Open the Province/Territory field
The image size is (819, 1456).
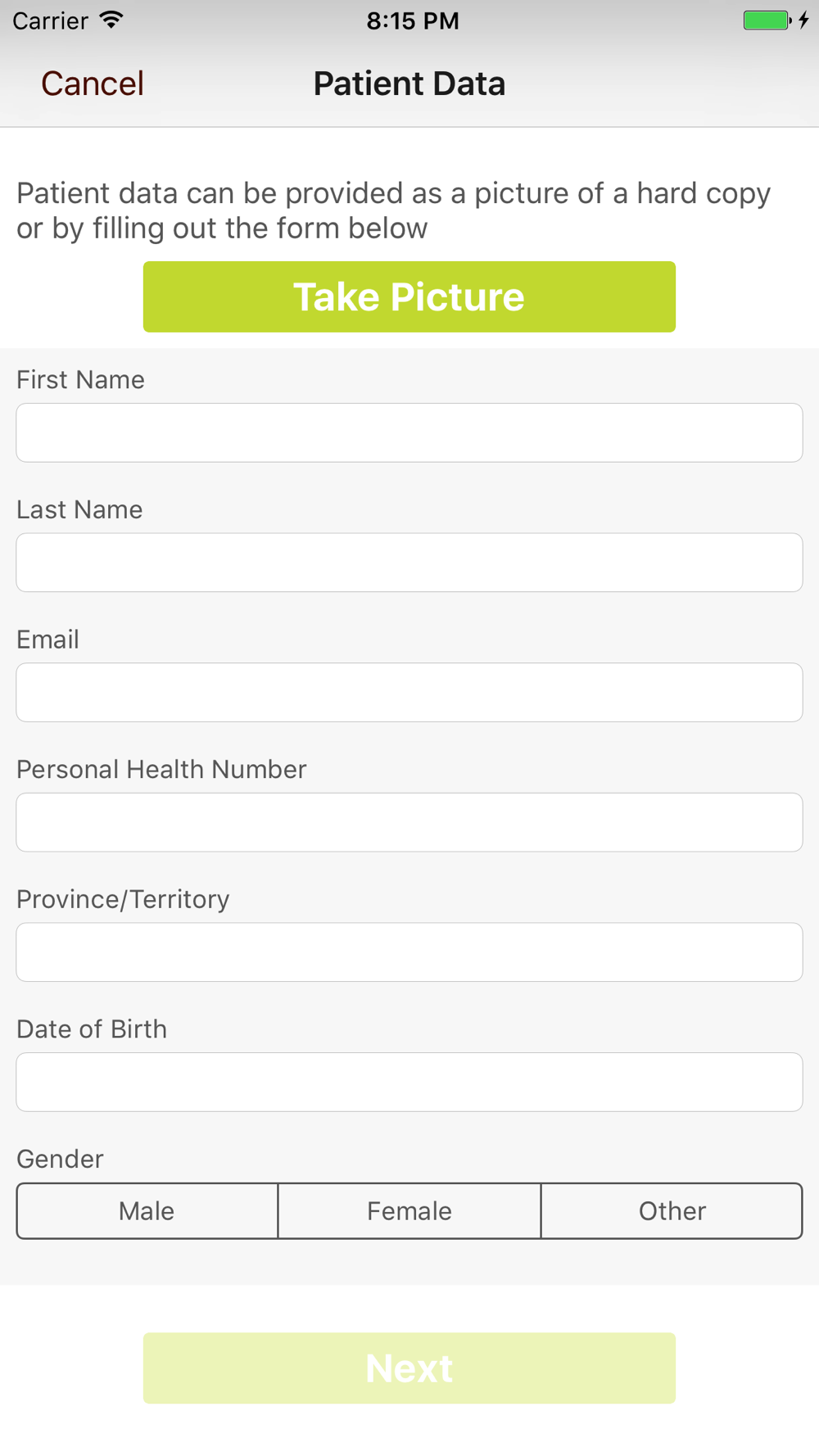click(x=409, y=952)
